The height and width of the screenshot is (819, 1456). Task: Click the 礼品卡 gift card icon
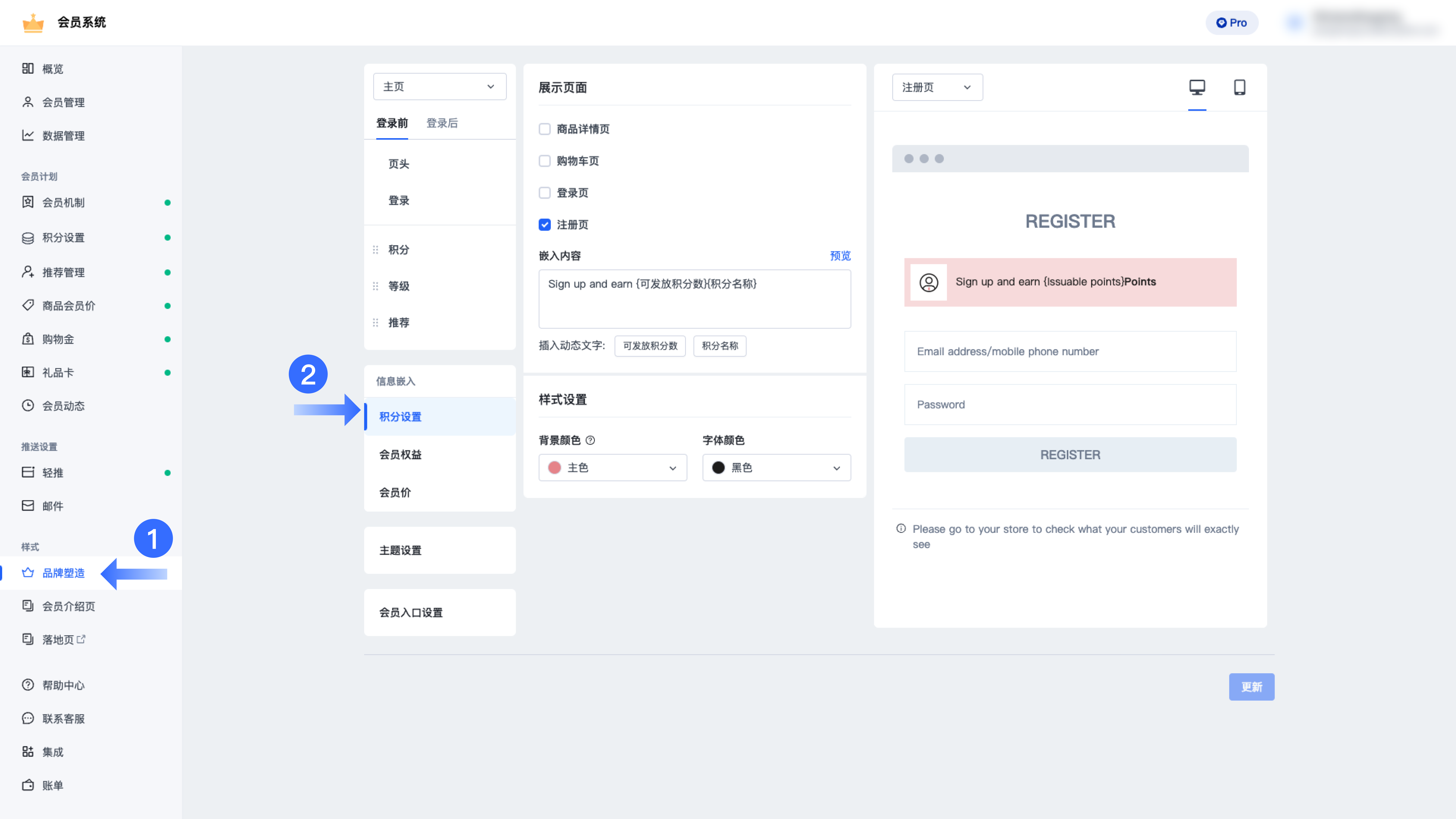[x=28, y=372]
